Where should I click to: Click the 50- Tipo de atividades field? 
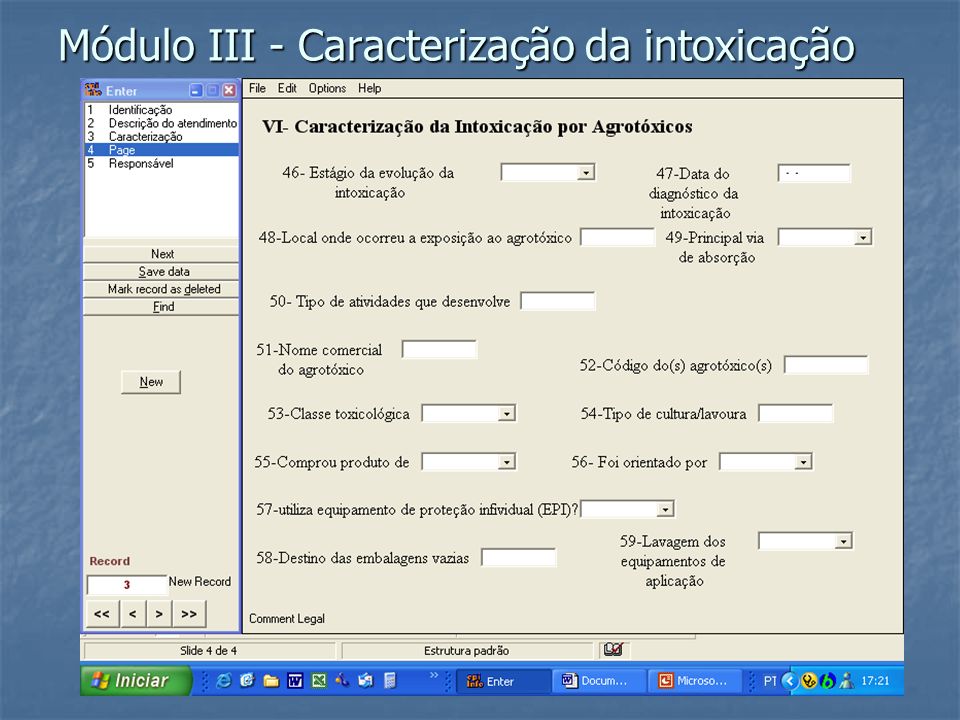[558, 301]
